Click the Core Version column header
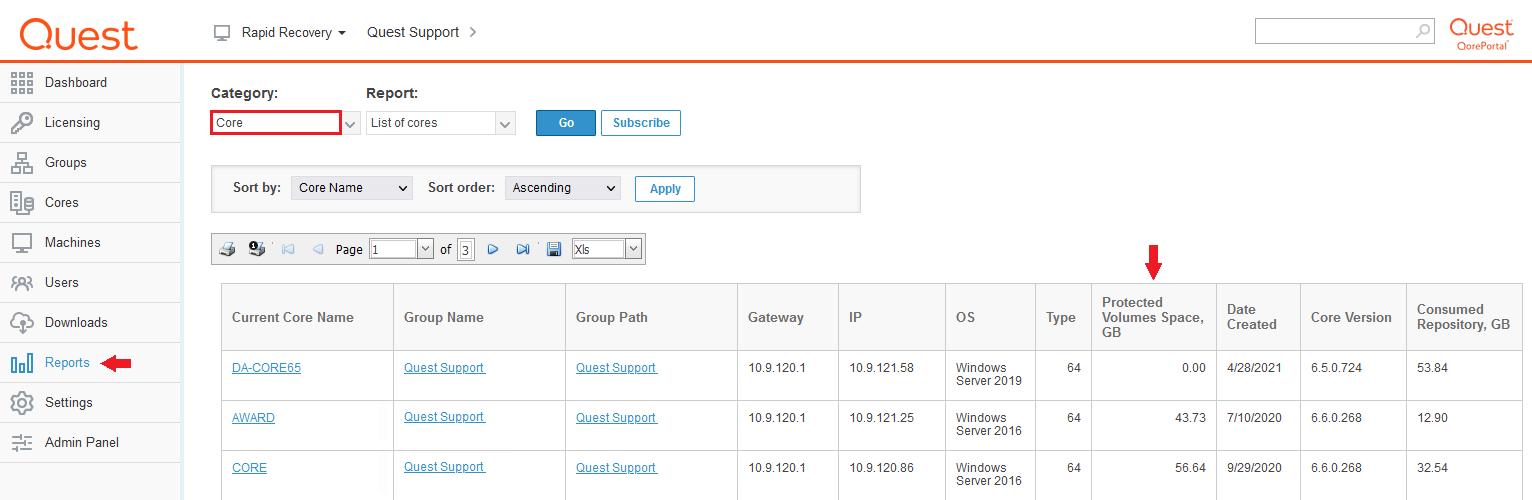This screenshot has width=1532, height=500. coord(1351,317)
